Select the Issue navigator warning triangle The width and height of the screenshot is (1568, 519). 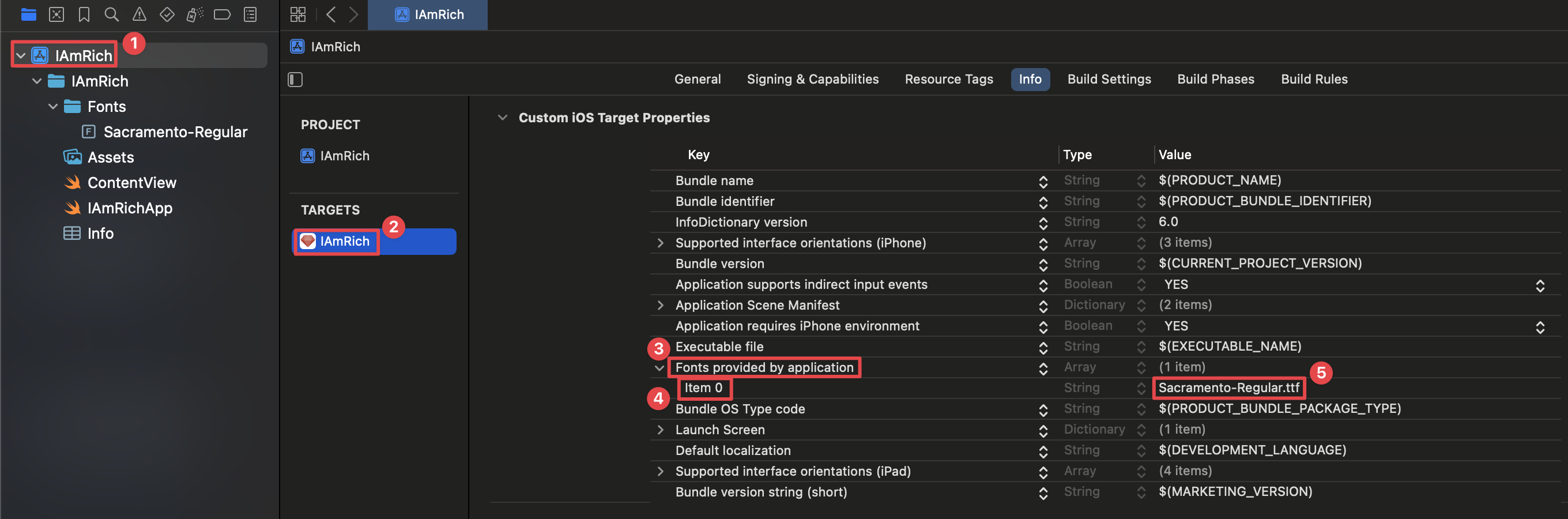pos(139,14)
